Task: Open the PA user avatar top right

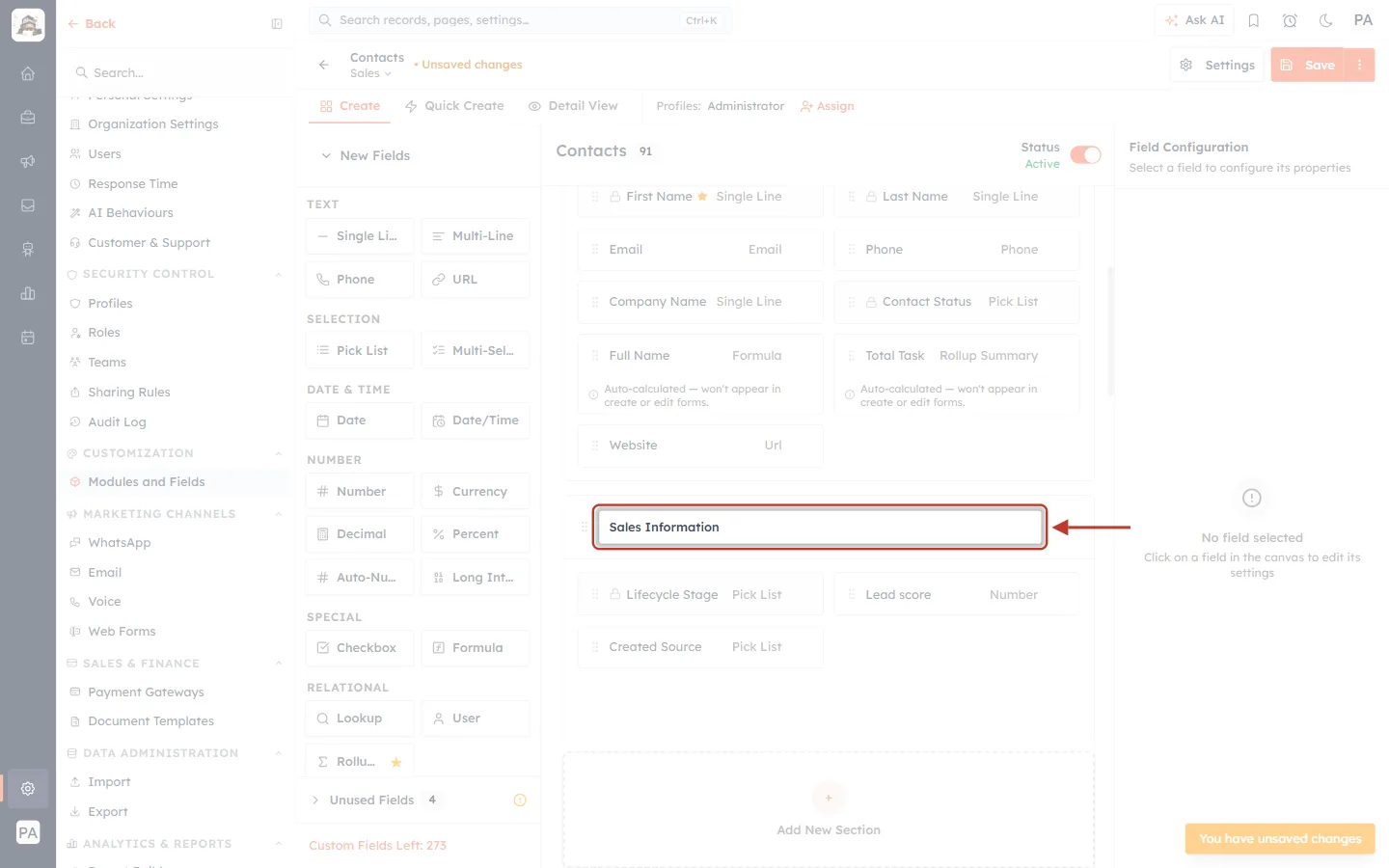Action: [x=1363, y=20]
